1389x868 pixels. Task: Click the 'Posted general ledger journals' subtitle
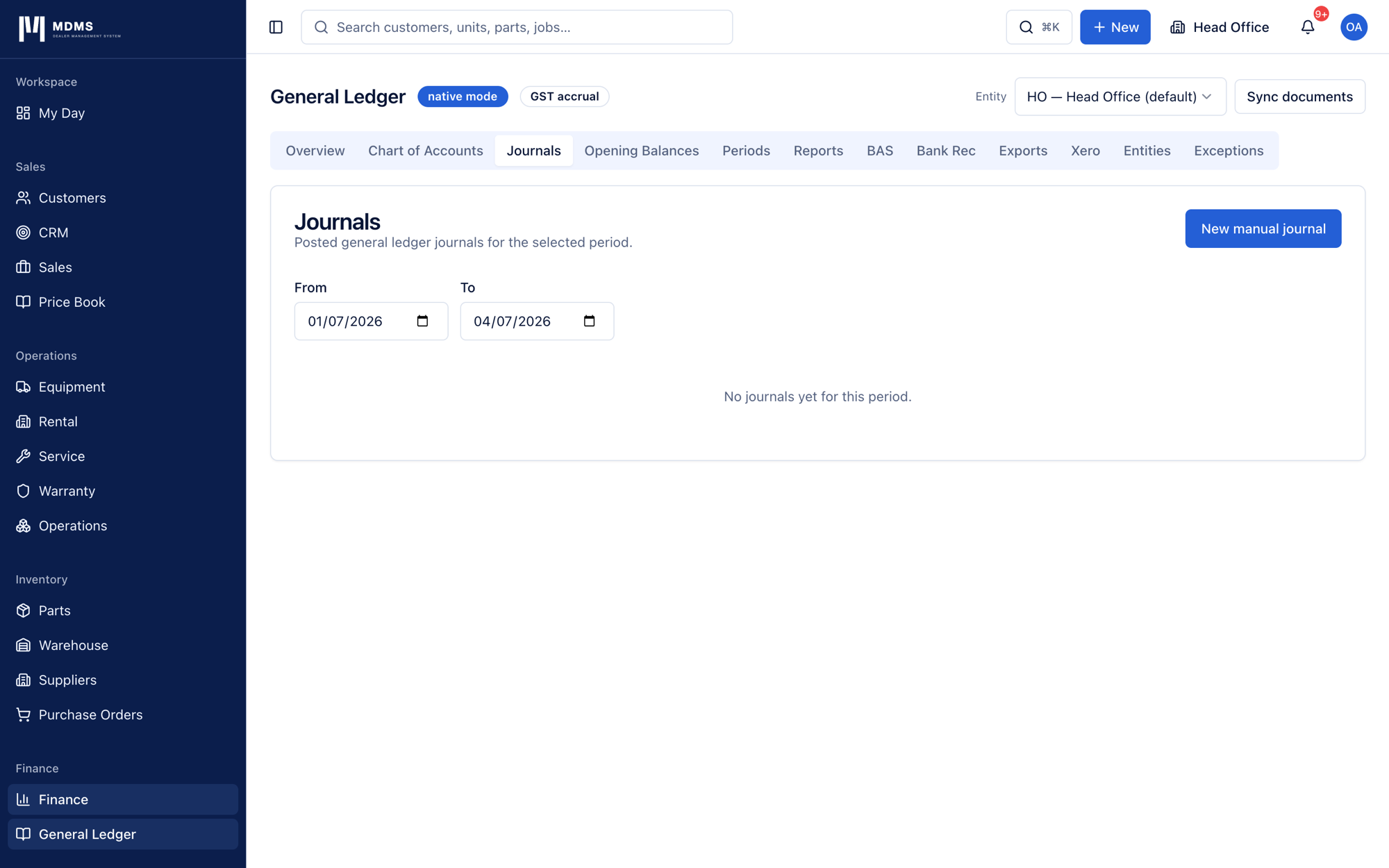tap(463, 242)
